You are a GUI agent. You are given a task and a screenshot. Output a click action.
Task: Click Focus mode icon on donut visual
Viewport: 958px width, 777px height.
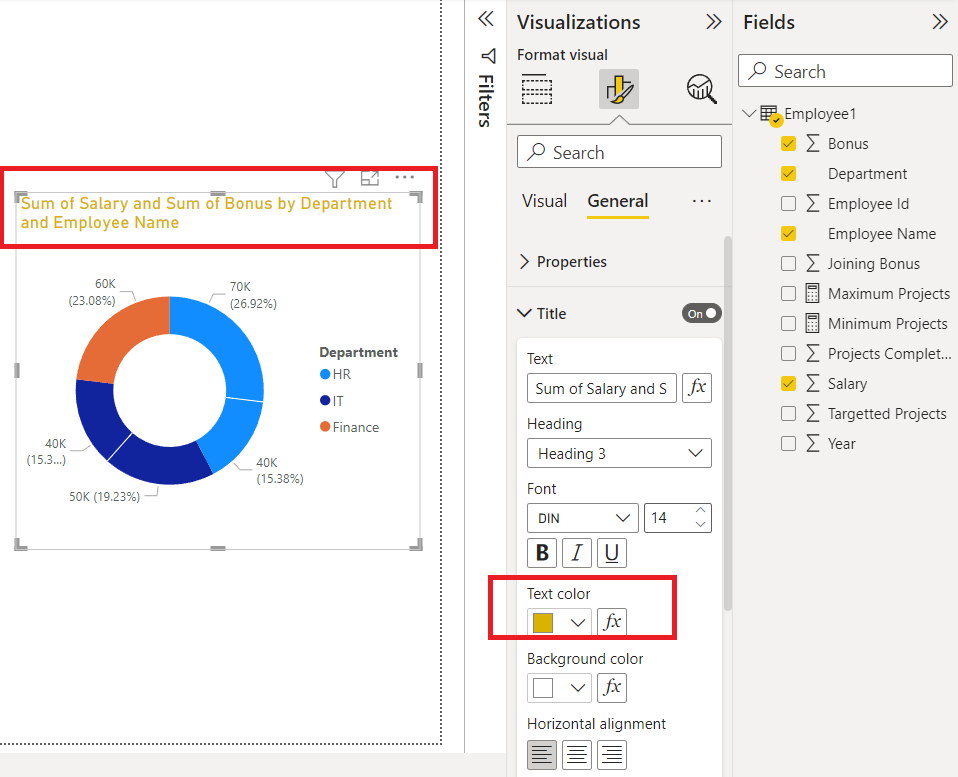pos(370,178)
